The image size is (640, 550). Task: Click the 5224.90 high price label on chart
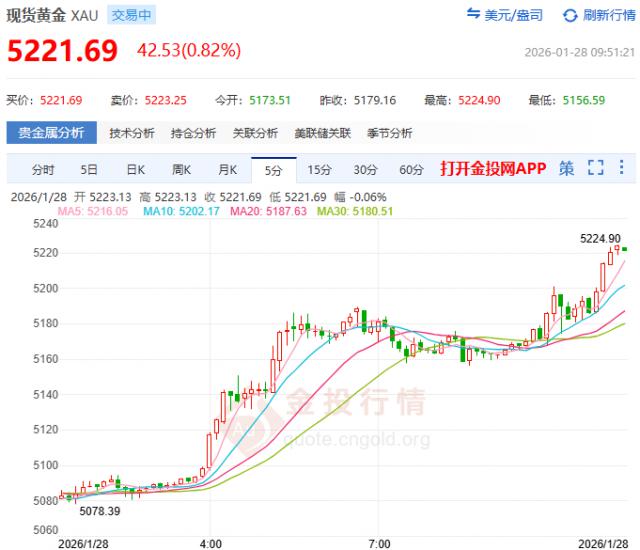pos(600,238)
